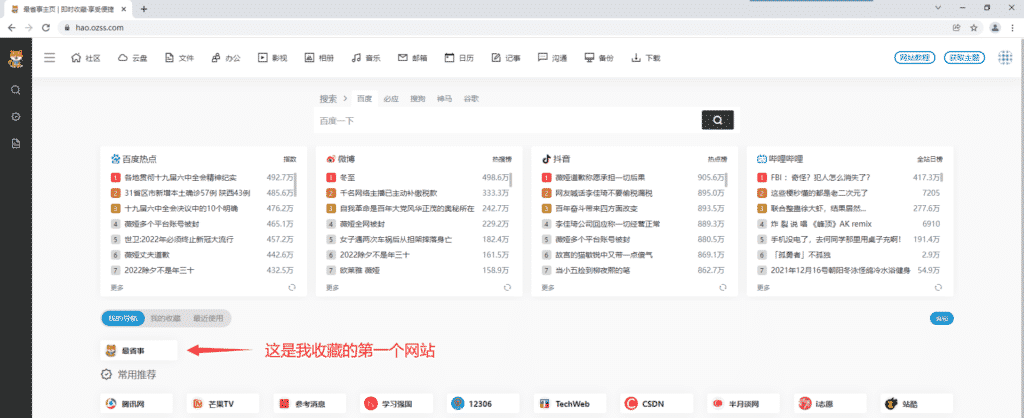Refresh the 百度热点 card
The image size is (1024, 418).
point(292,287)
